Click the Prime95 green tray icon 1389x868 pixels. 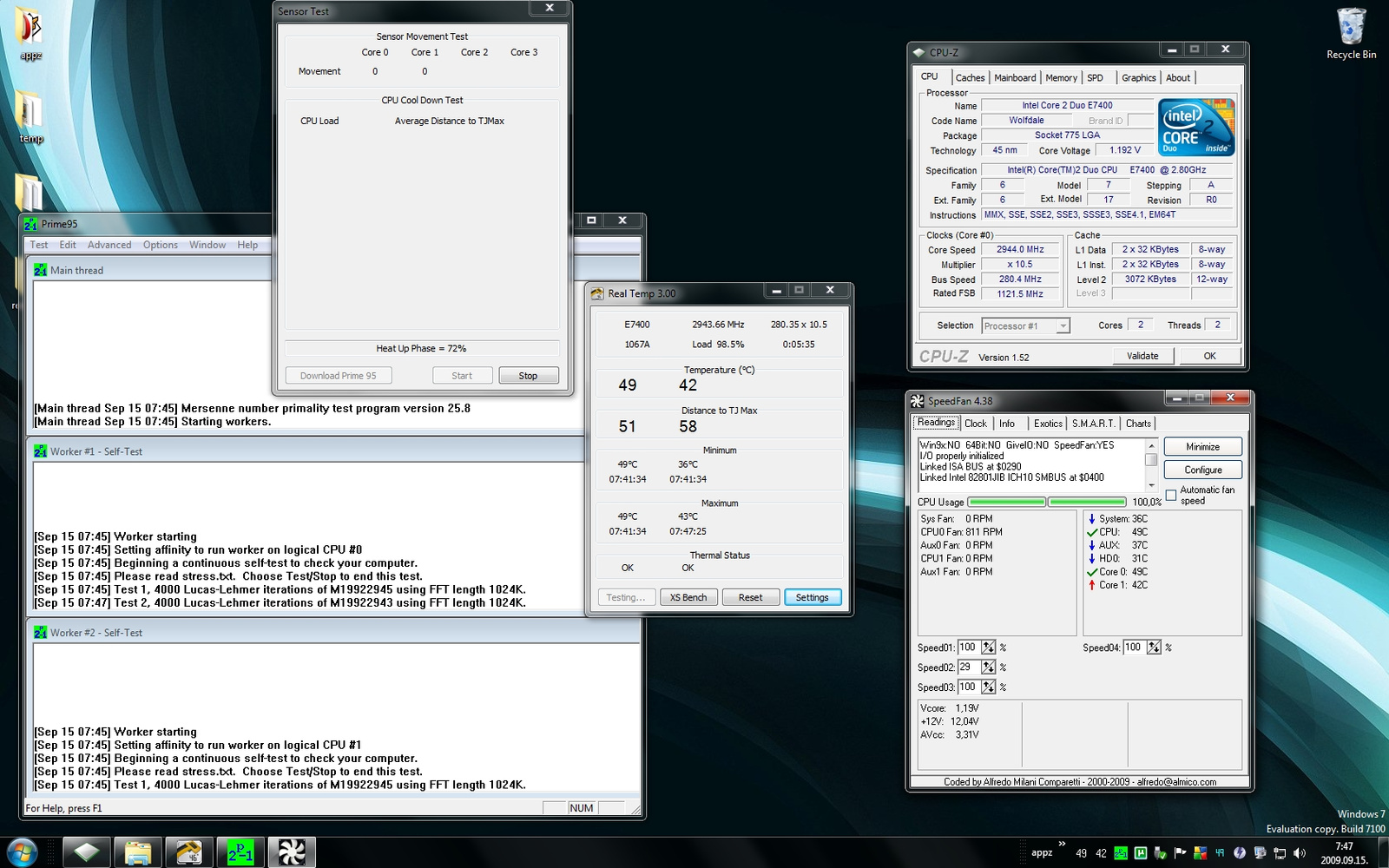(x=1121, y=853)
